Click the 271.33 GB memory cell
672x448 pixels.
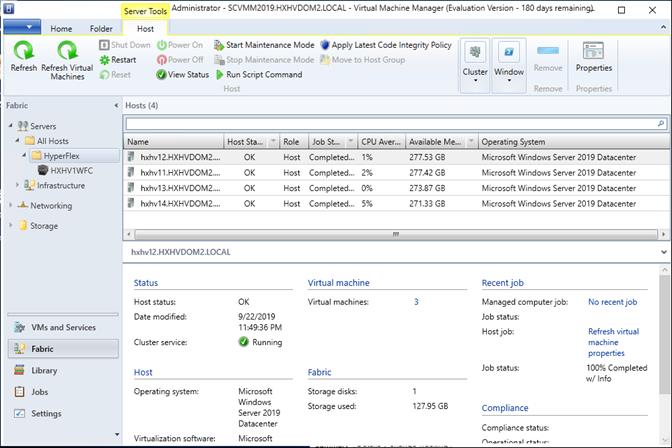pos(427,204)
